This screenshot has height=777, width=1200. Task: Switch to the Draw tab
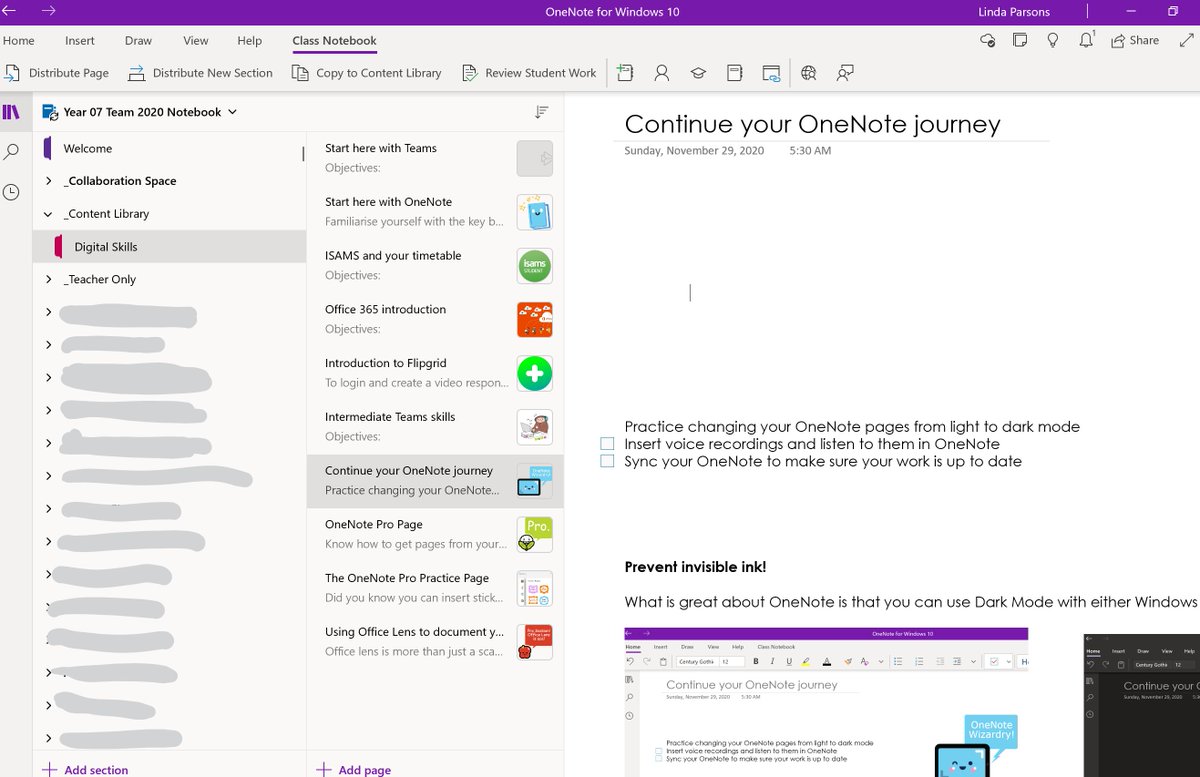138,41
